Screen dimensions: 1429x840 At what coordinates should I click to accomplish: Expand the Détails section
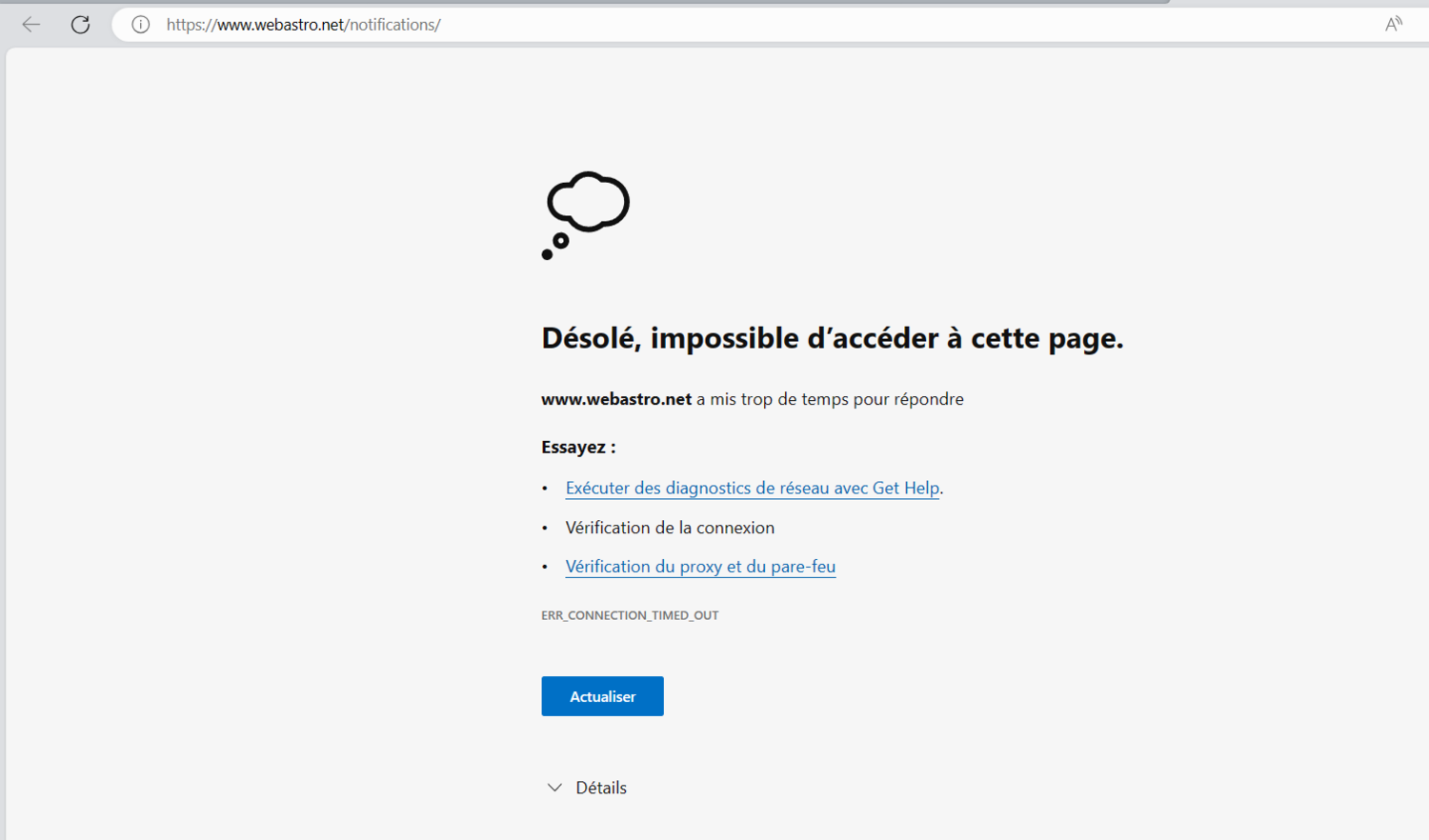click(x=599, y=788)
